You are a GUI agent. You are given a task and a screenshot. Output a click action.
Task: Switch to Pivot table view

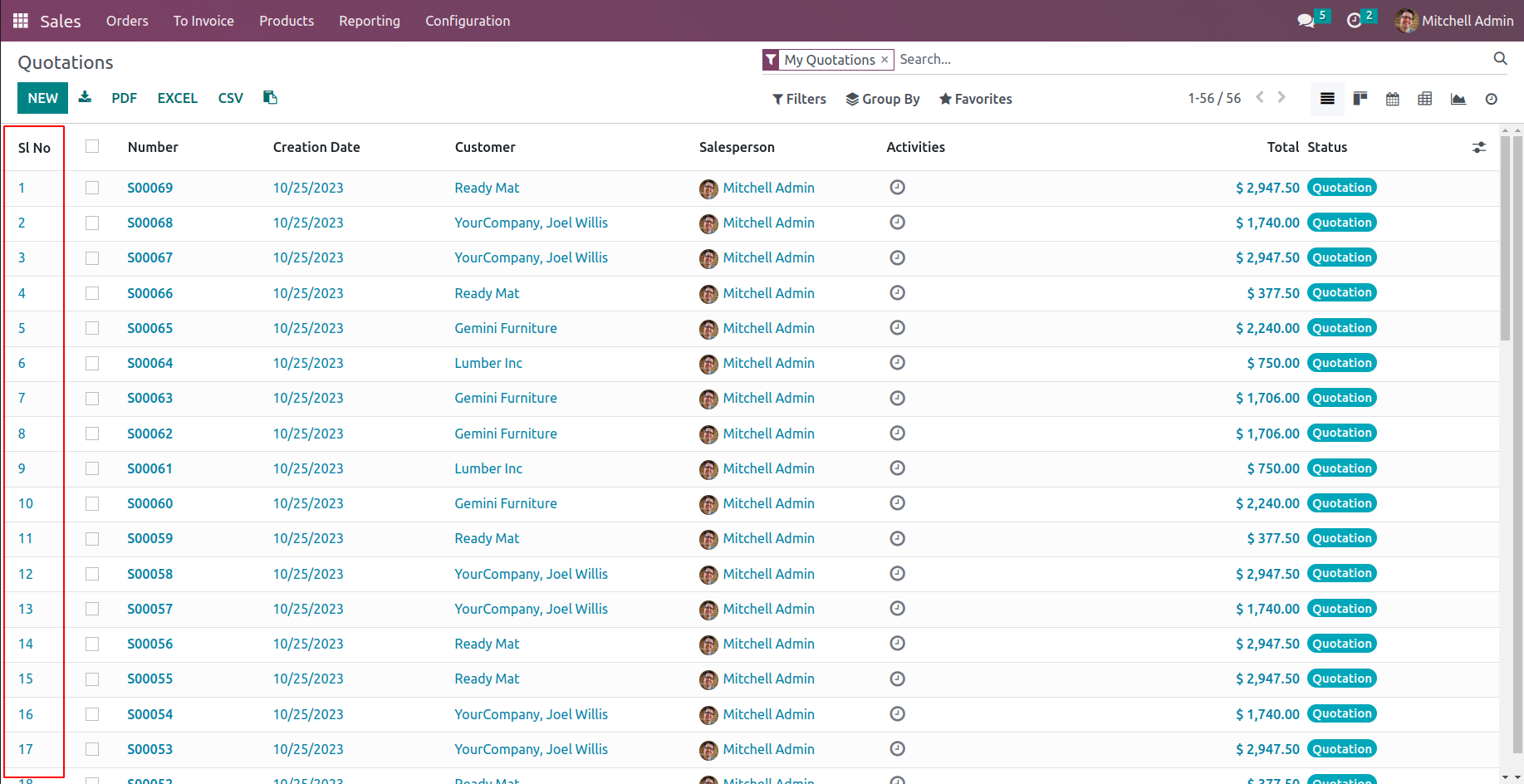[1425, 99]
